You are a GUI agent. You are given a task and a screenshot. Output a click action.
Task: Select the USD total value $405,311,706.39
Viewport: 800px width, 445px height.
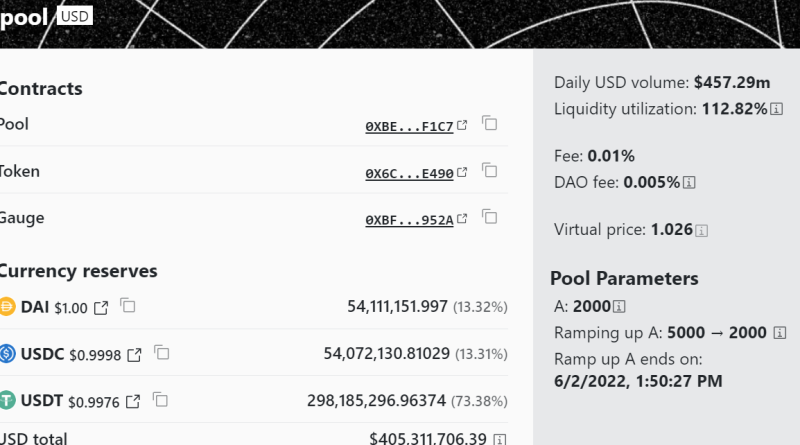click(x=428, y=438)
